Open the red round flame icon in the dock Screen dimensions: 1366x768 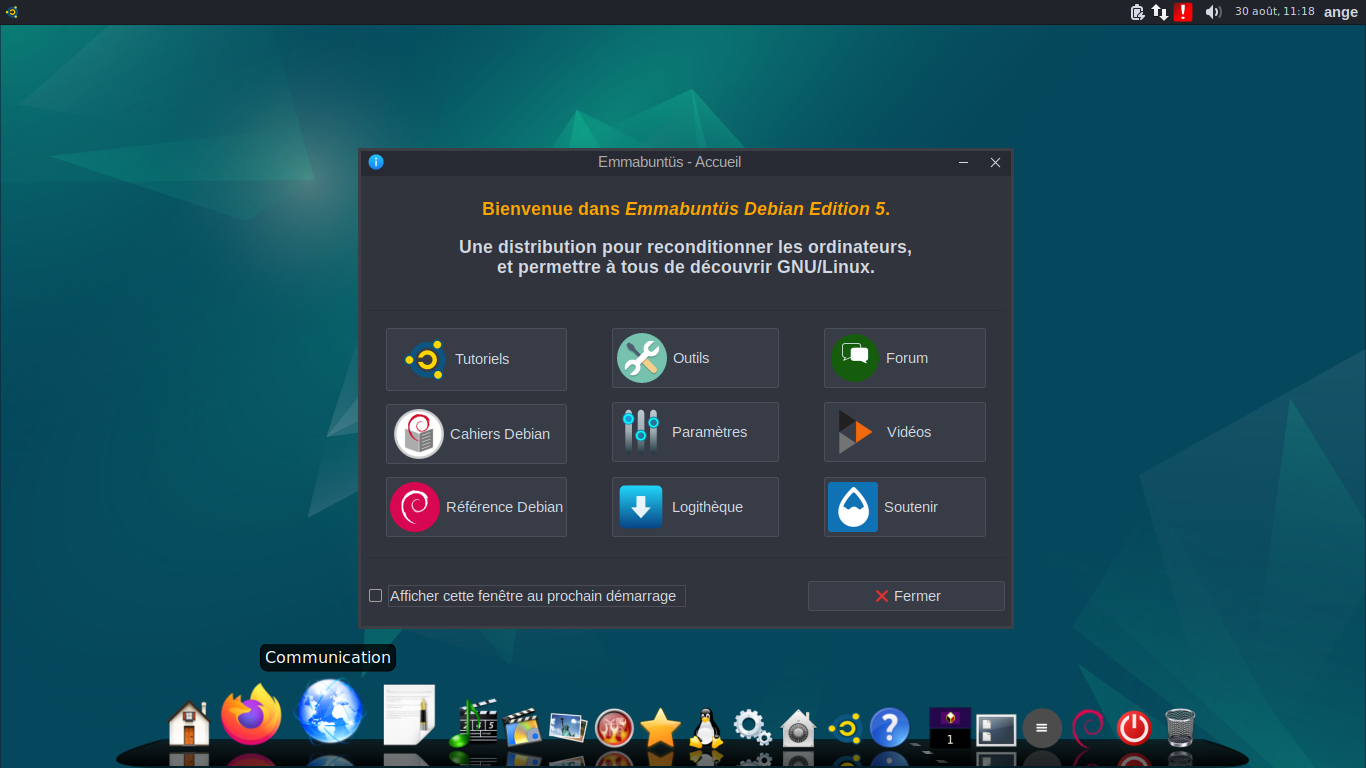pos(614,728)
